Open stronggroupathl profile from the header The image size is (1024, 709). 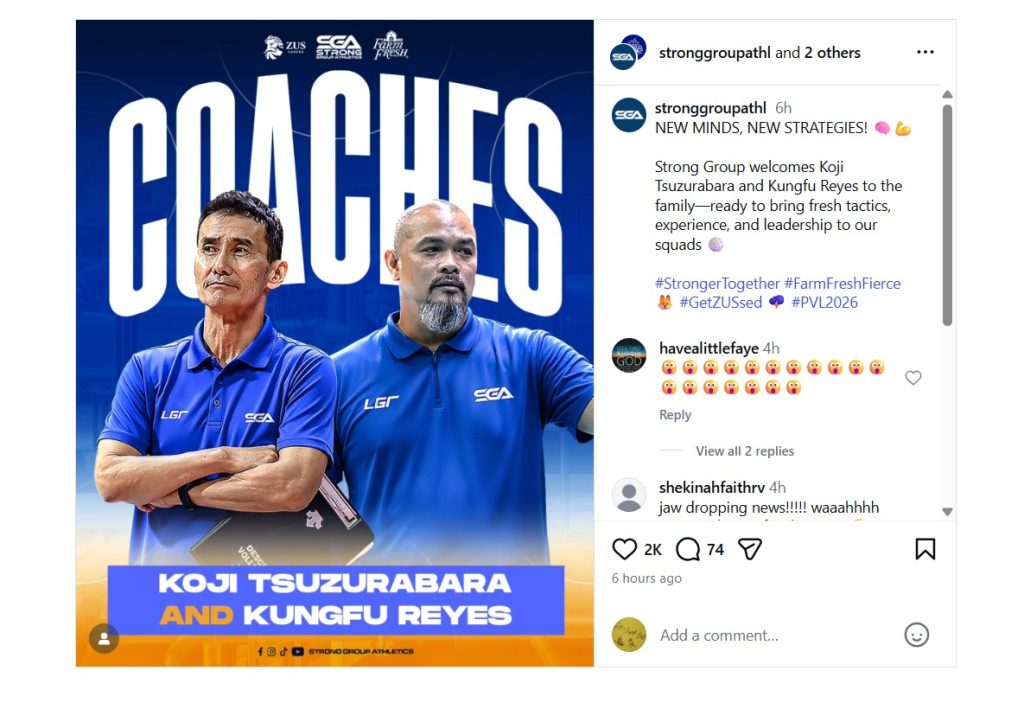[714, 53]
